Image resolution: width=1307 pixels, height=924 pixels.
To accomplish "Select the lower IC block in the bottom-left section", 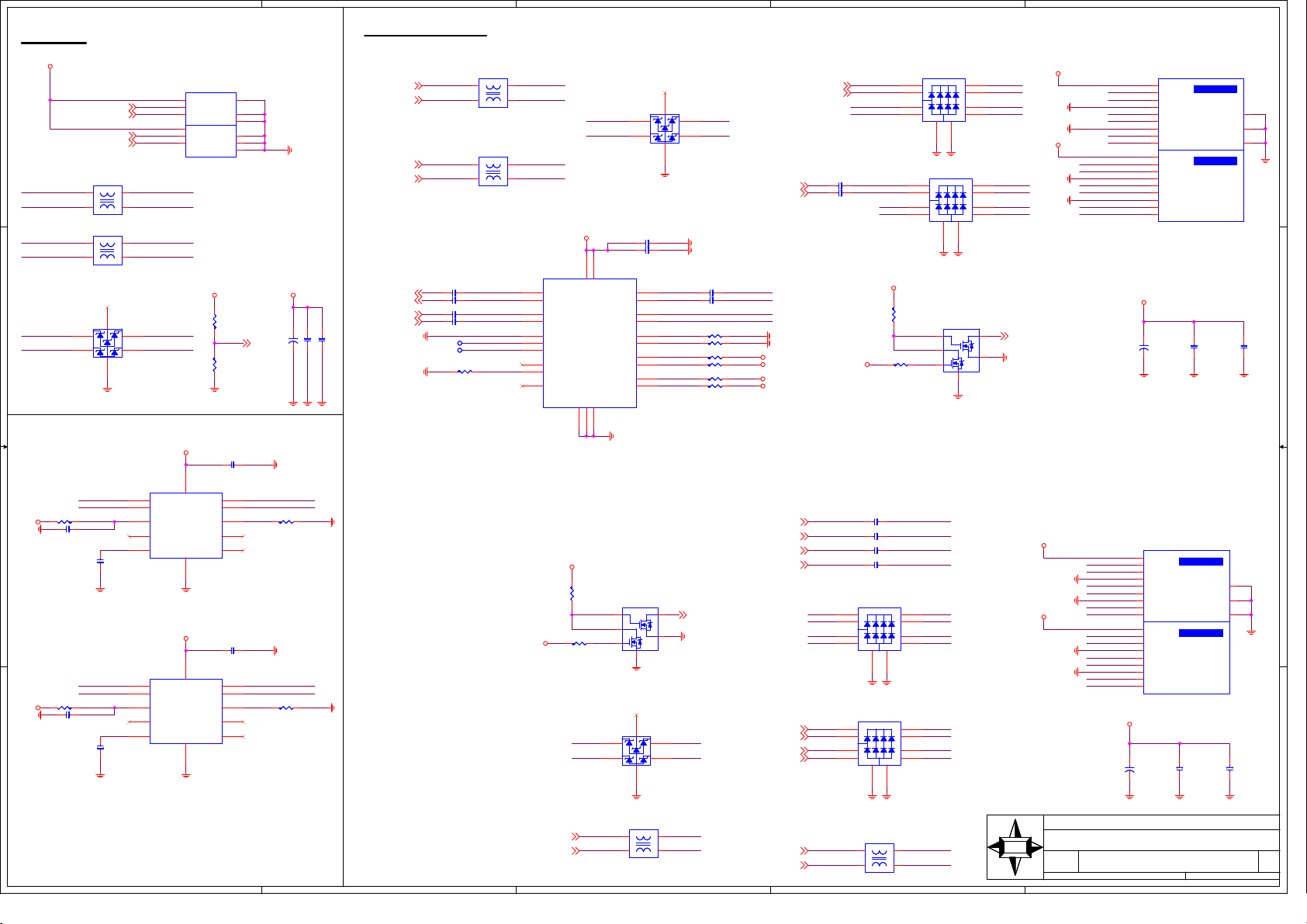I will (x=186, y=711).
